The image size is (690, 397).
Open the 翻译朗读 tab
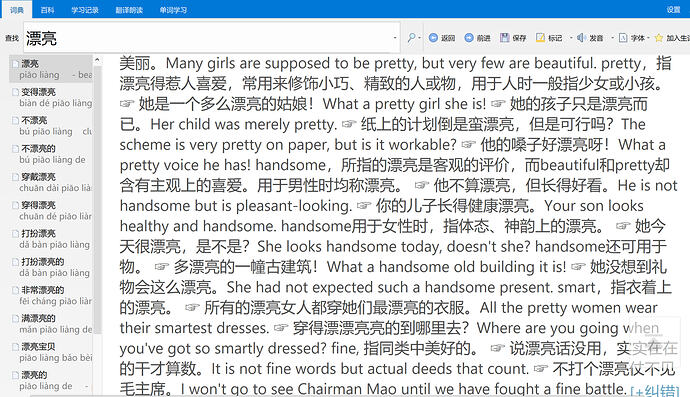pos(129,10)
